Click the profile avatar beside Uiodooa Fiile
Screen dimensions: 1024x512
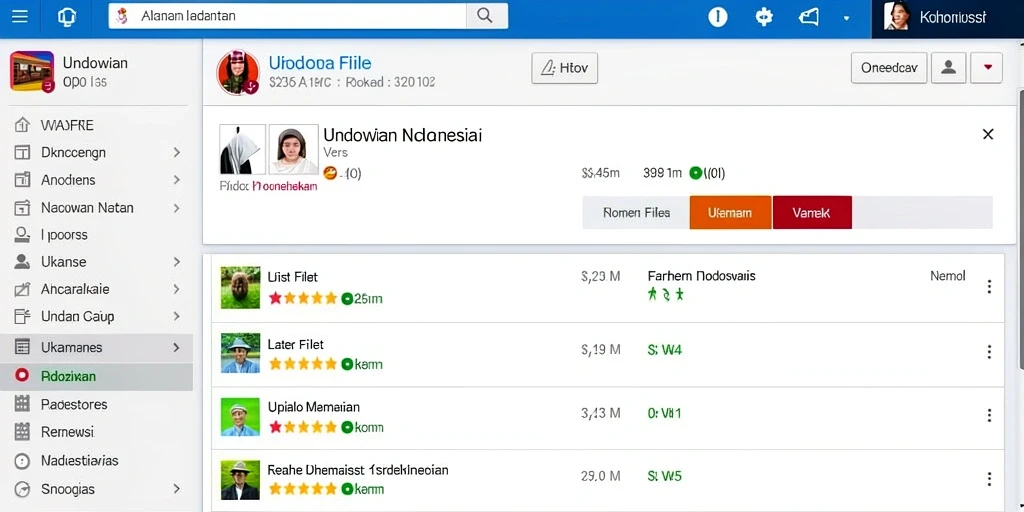click(238, 72)
